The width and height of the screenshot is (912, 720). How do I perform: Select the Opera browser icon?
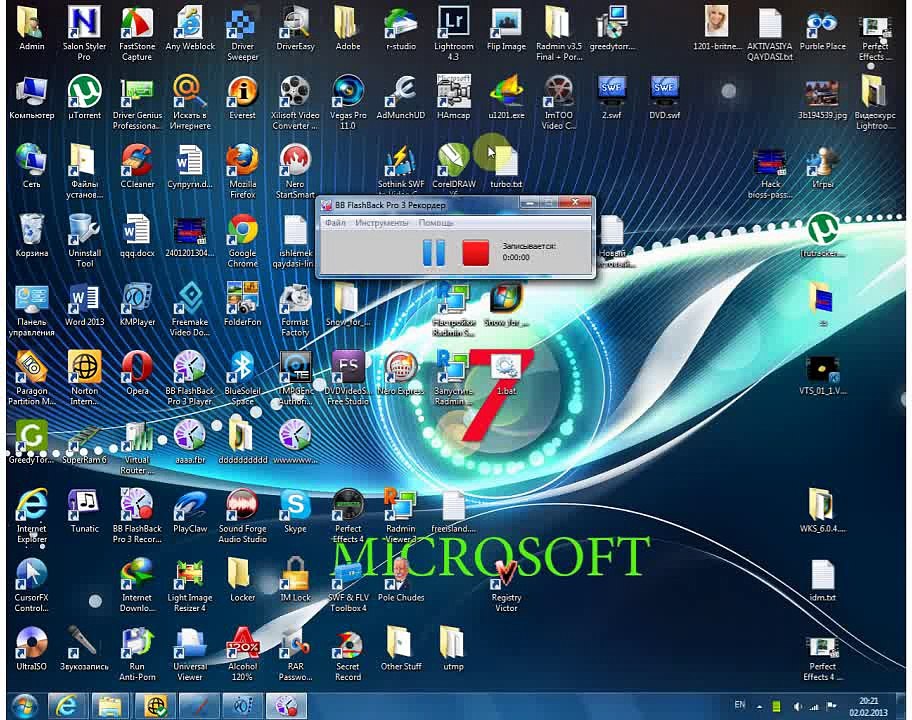pos(137,373)
